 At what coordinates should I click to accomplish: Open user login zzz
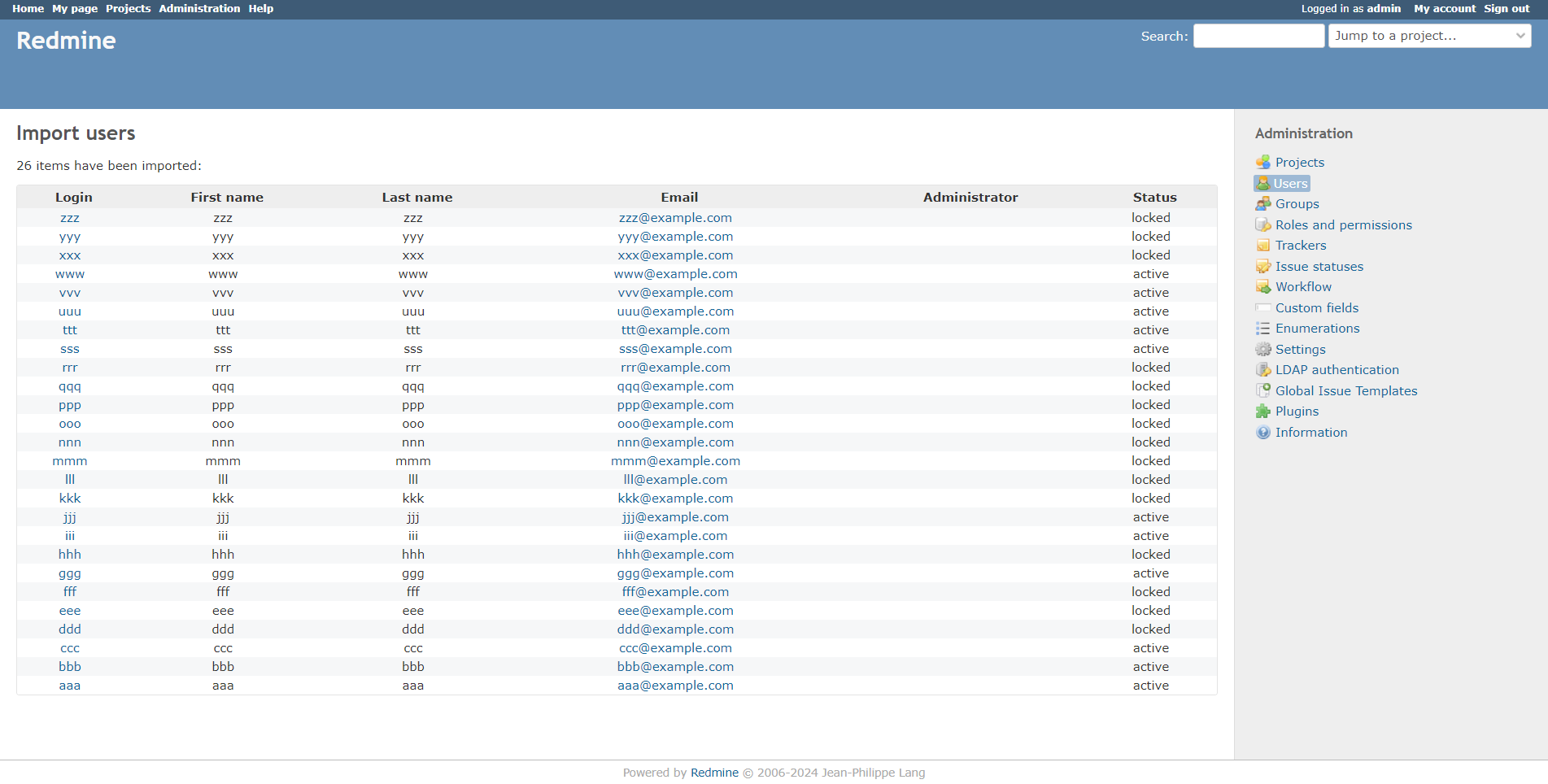(x=70, y=218)
